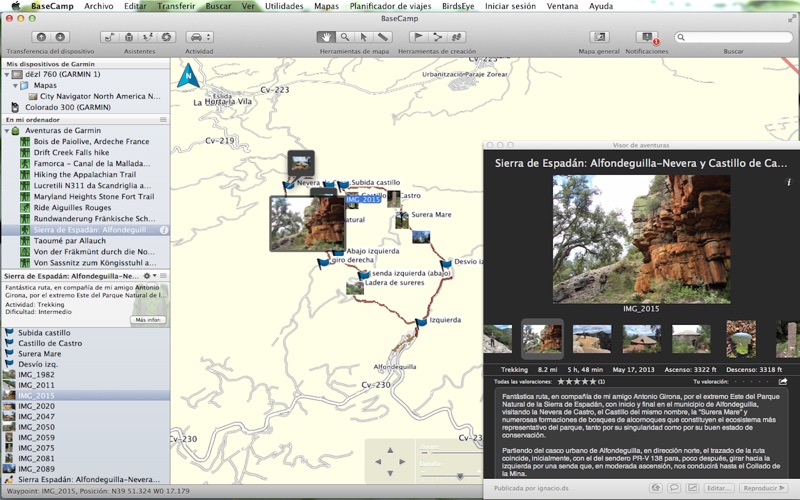This screenshot has width=800, height=500.
Task: Click the Reproducir button
Action: coord(763,488)
